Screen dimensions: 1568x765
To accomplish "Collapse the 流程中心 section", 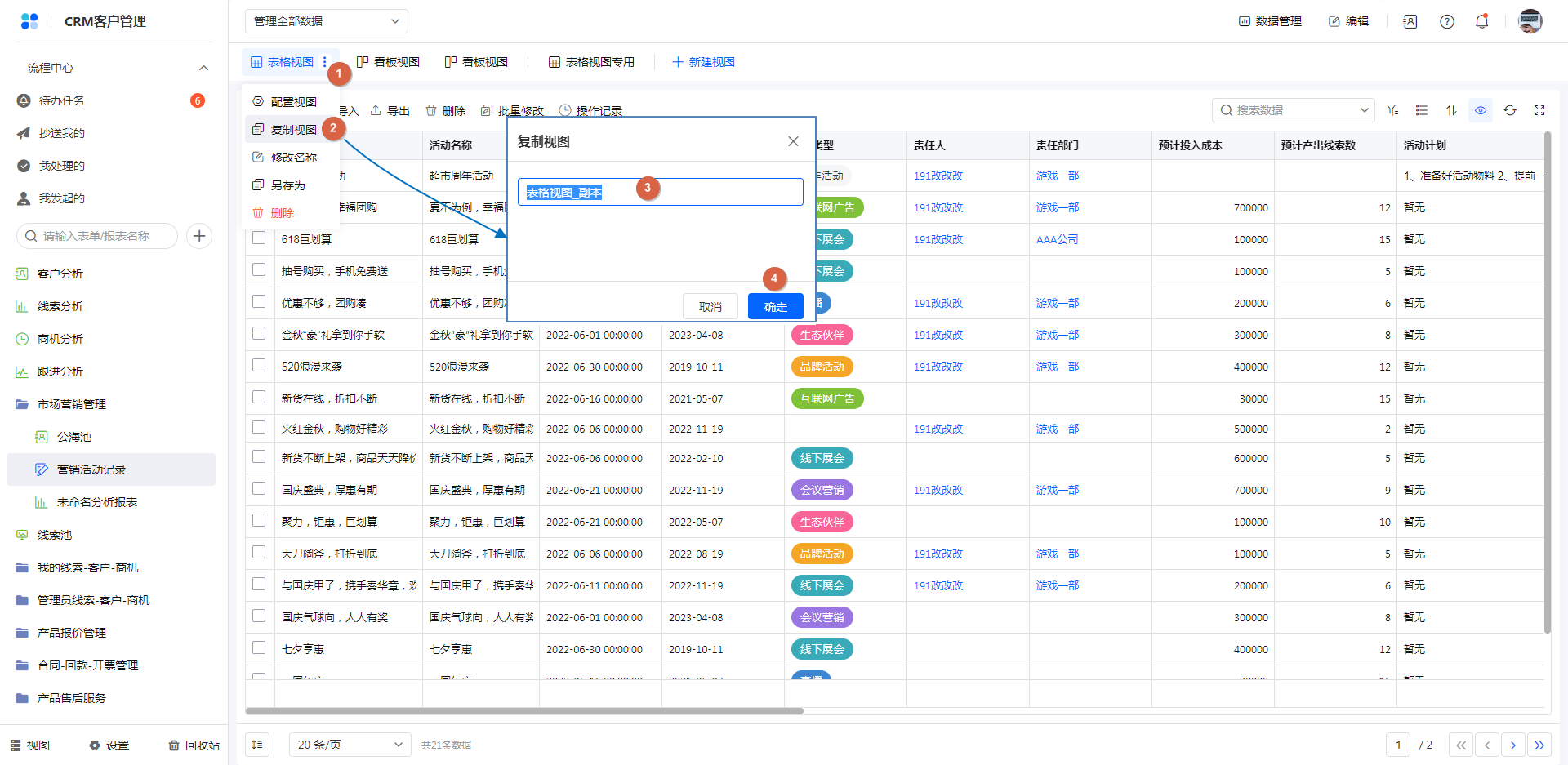I will 203,68.
